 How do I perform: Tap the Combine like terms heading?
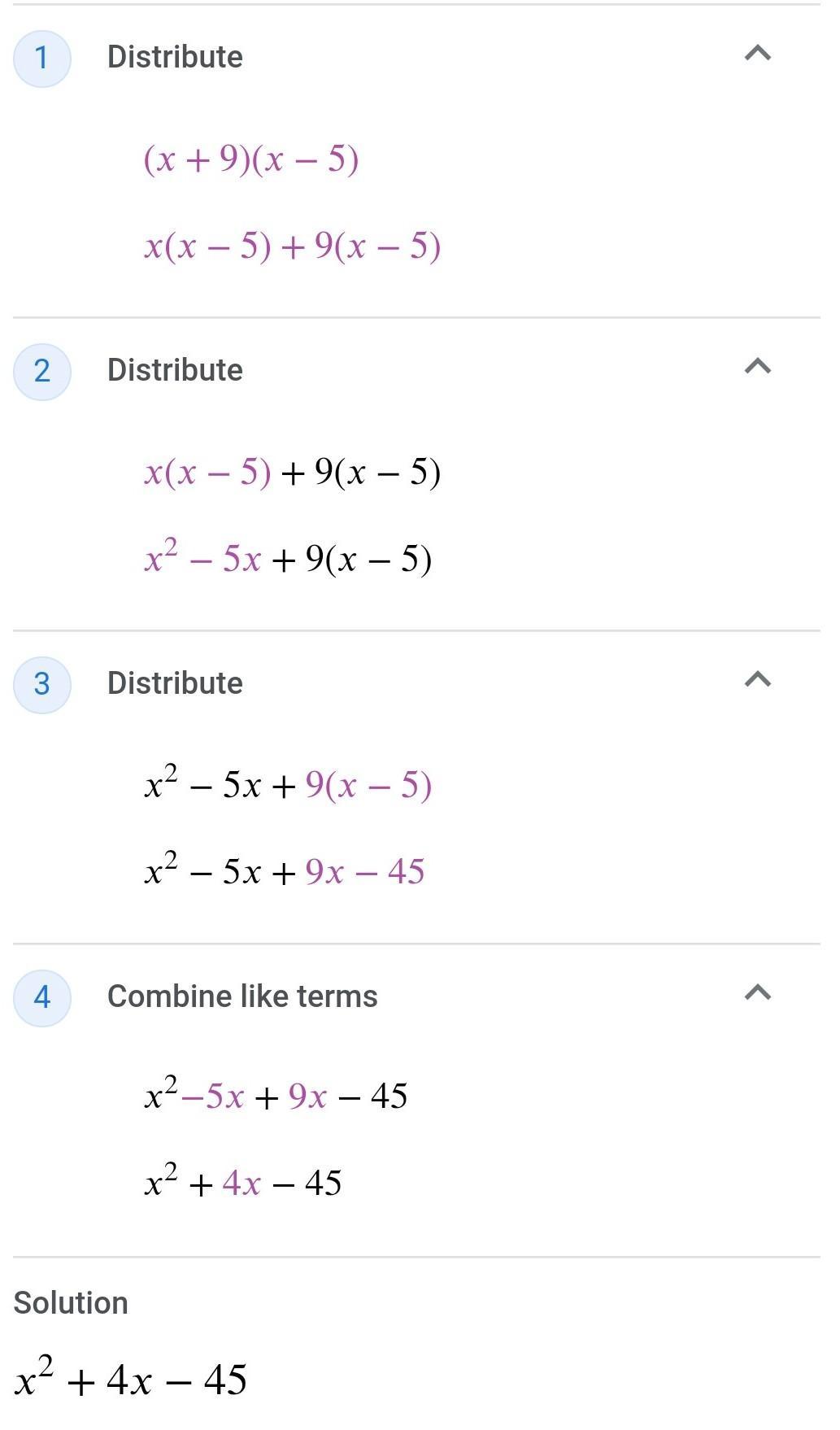(242, 997)
